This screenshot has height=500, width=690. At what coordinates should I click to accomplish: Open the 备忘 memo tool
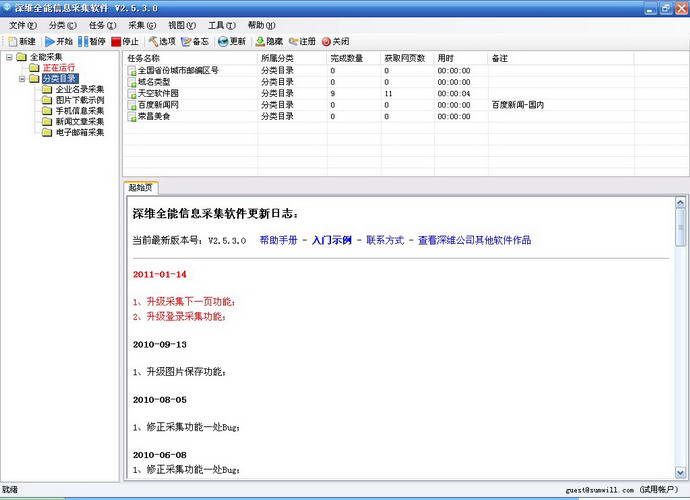coord(195,41)
